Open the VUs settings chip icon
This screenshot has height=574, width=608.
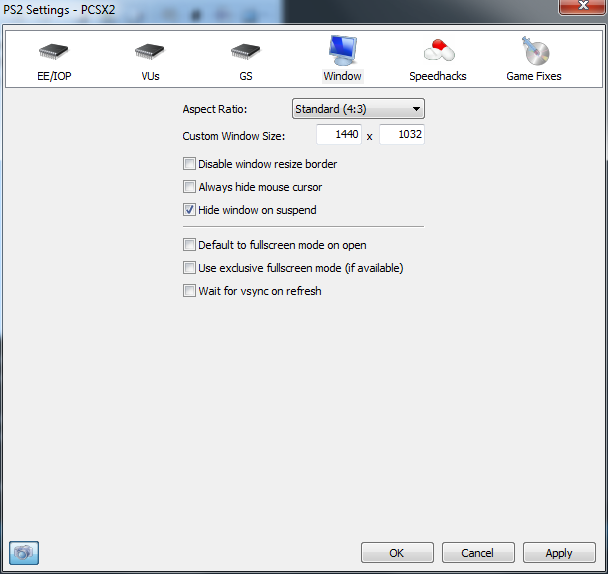coord(150,51)
